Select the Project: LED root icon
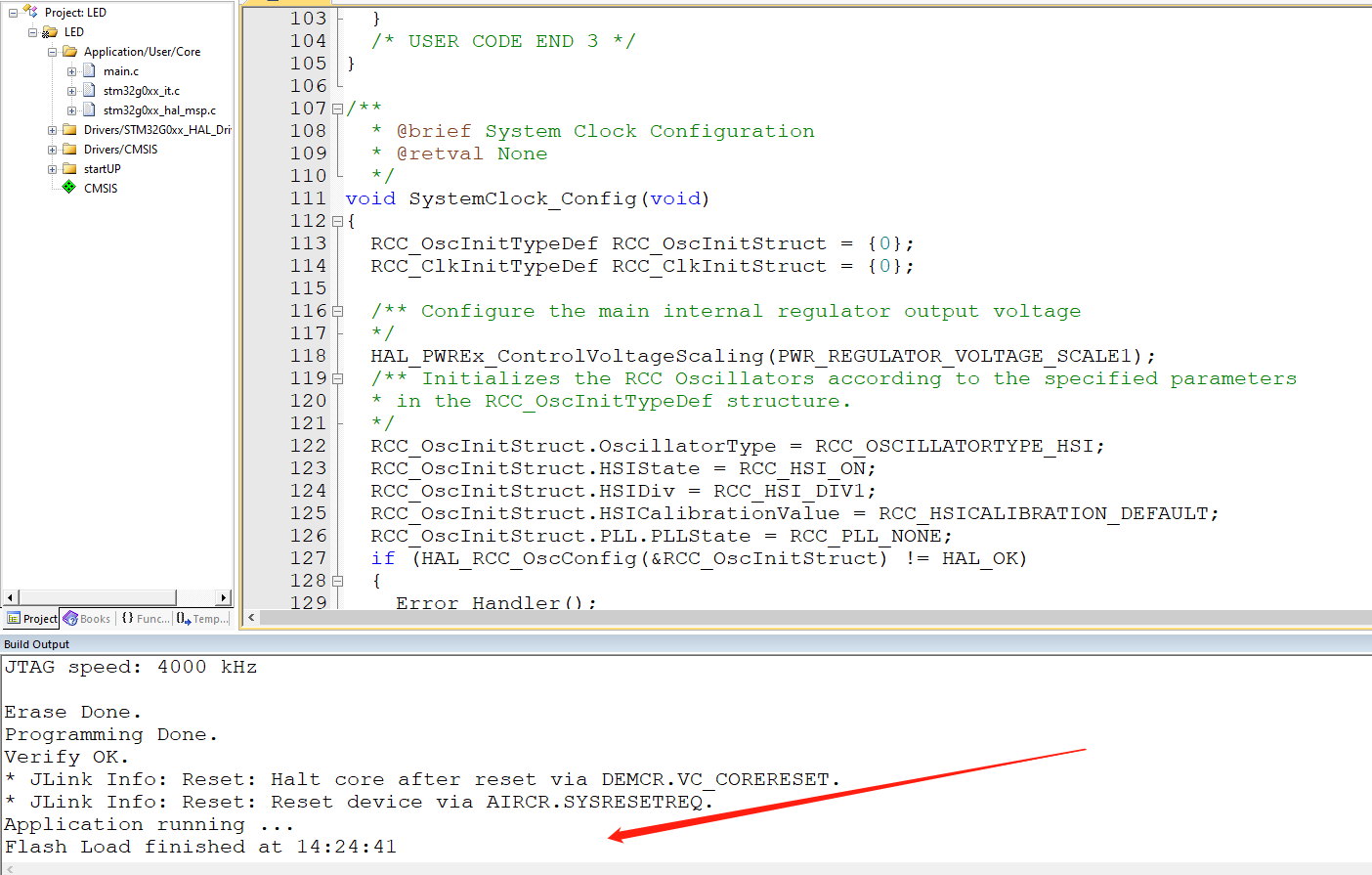Screen dimensions: 1372x875 (x=30, y=12)
